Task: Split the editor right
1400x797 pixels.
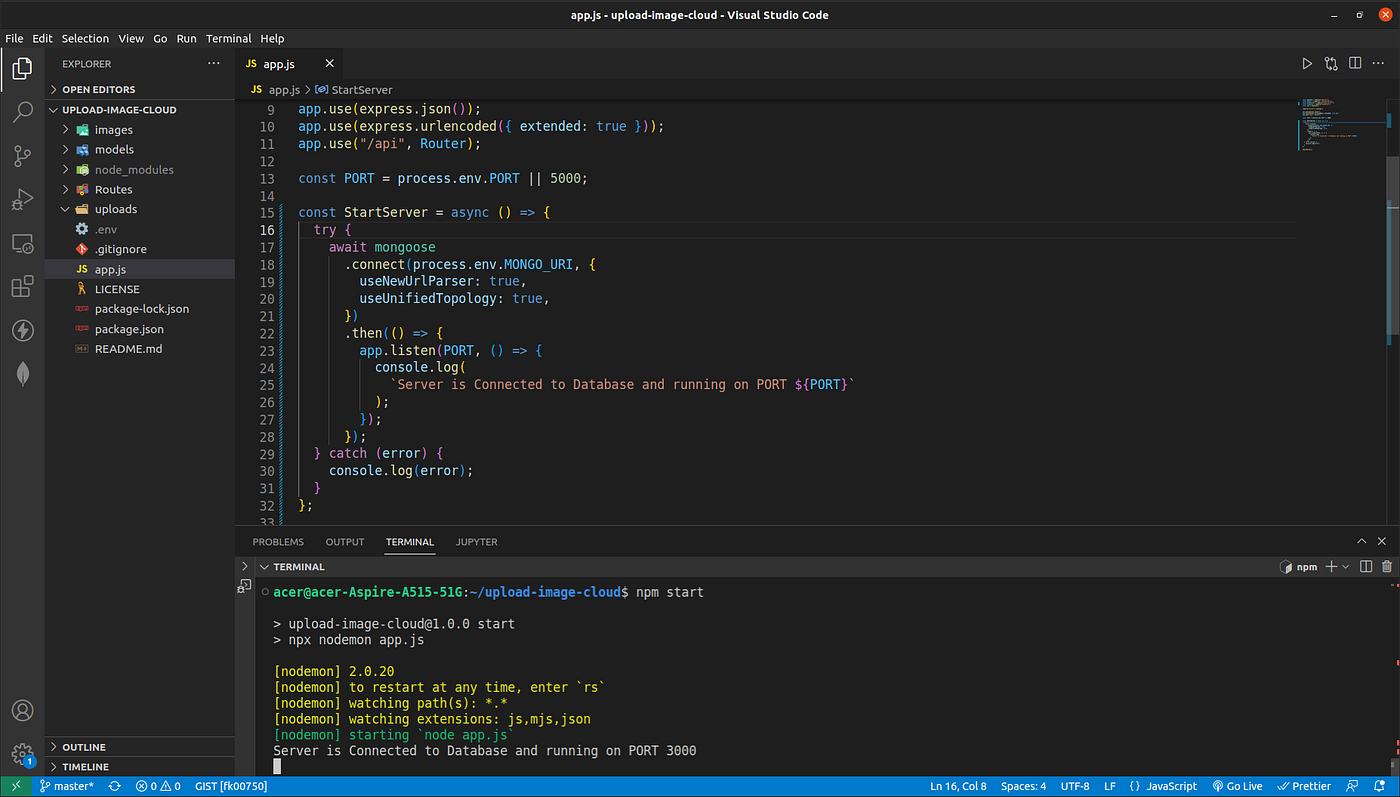Action: point(1355,64)
